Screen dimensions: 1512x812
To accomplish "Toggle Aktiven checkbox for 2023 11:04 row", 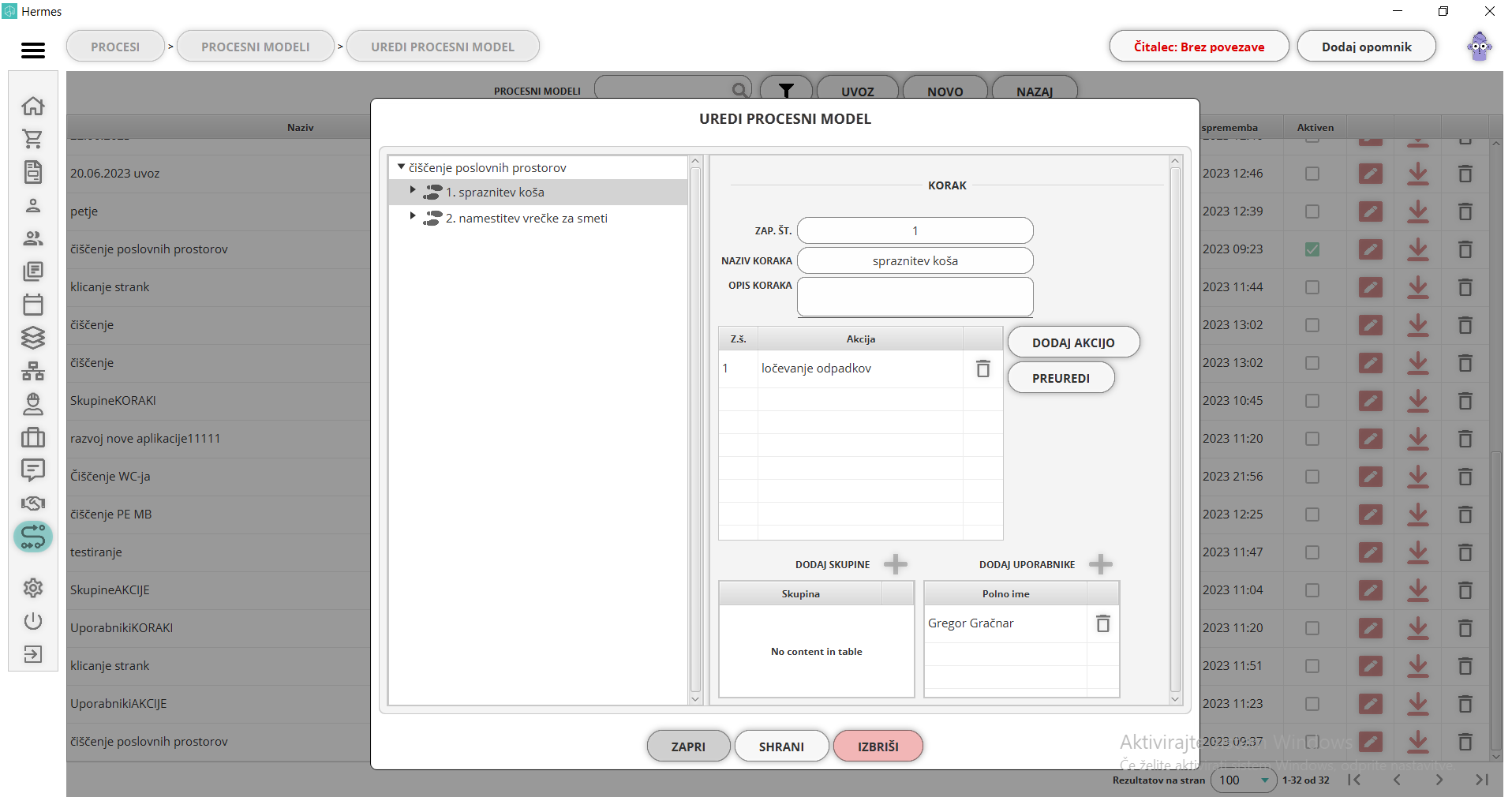I will (1312, 590).
